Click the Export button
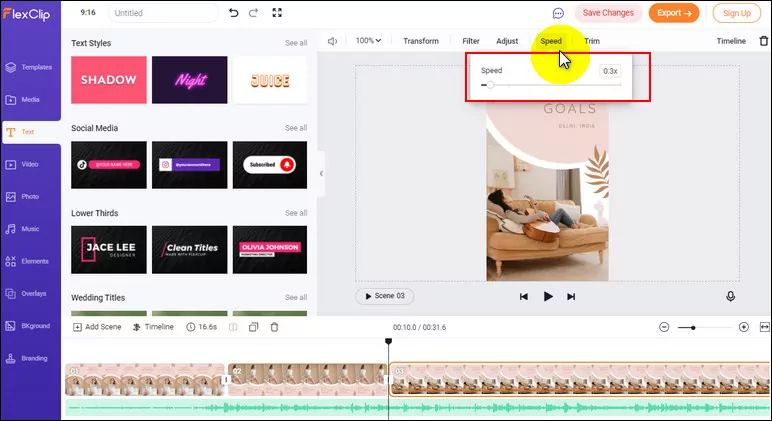Image resolution: width=772 pixels, height=421 pixels. coord(674,13)
